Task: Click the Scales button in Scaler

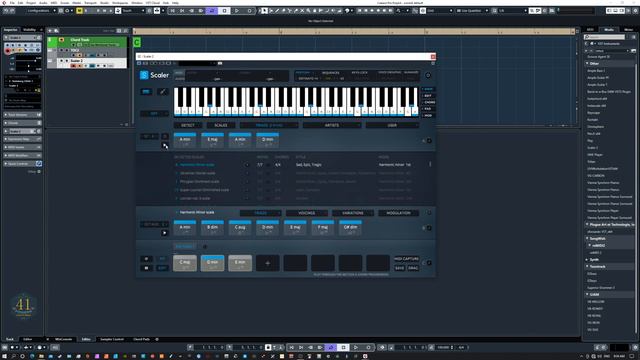Action: click(221, 125)
